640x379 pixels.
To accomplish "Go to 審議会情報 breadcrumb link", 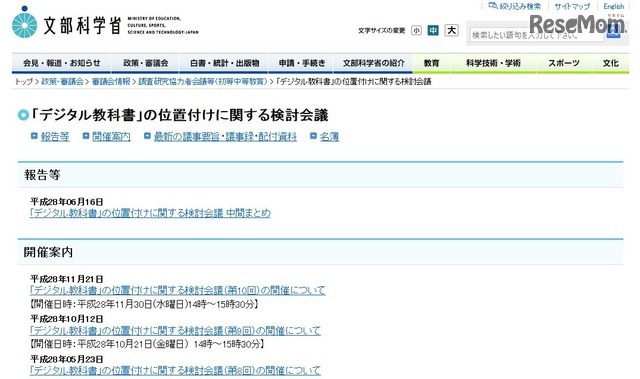I will click(x=111, y=82).
